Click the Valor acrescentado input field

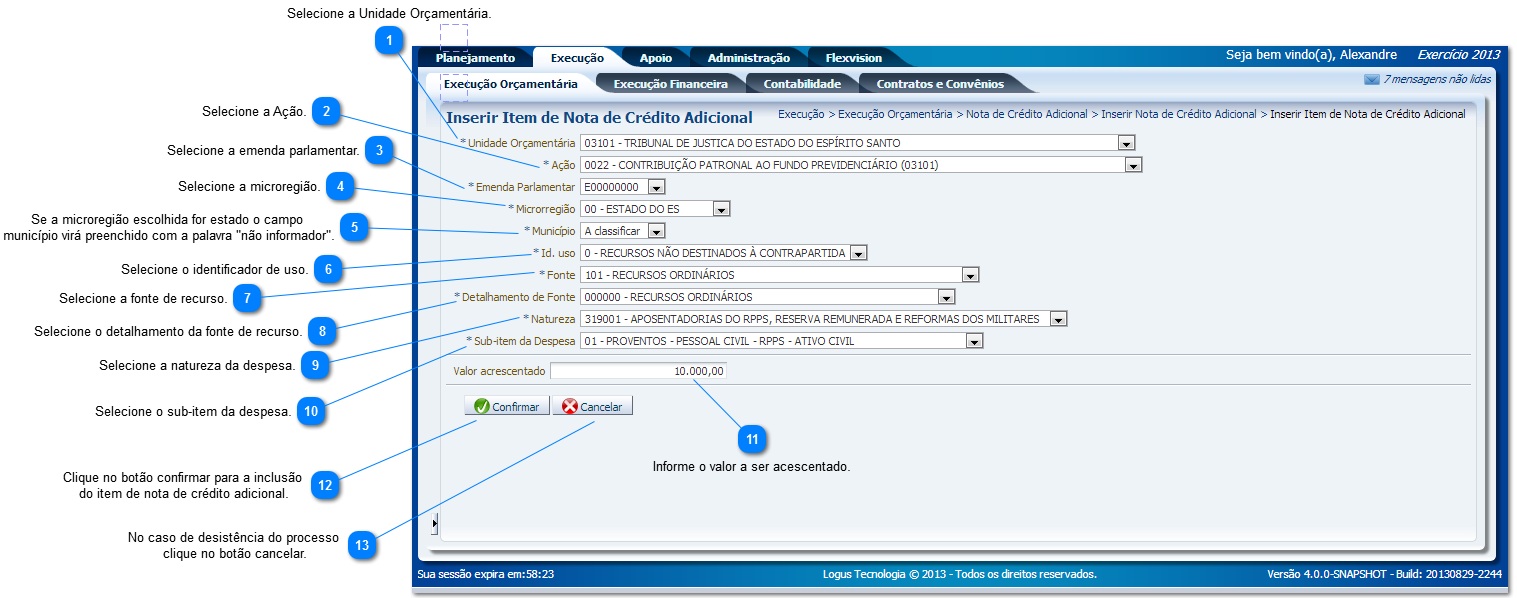click(x=638, y=371)
